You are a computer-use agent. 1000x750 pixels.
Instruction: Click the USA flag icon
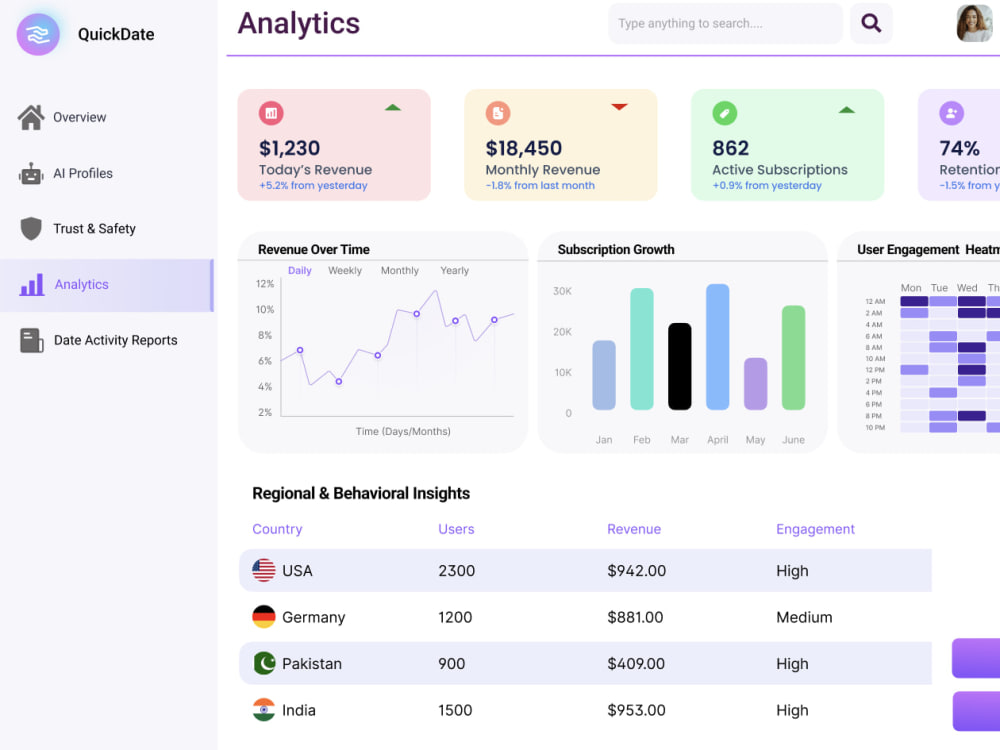pyautogui.click(x=264, y=570)
